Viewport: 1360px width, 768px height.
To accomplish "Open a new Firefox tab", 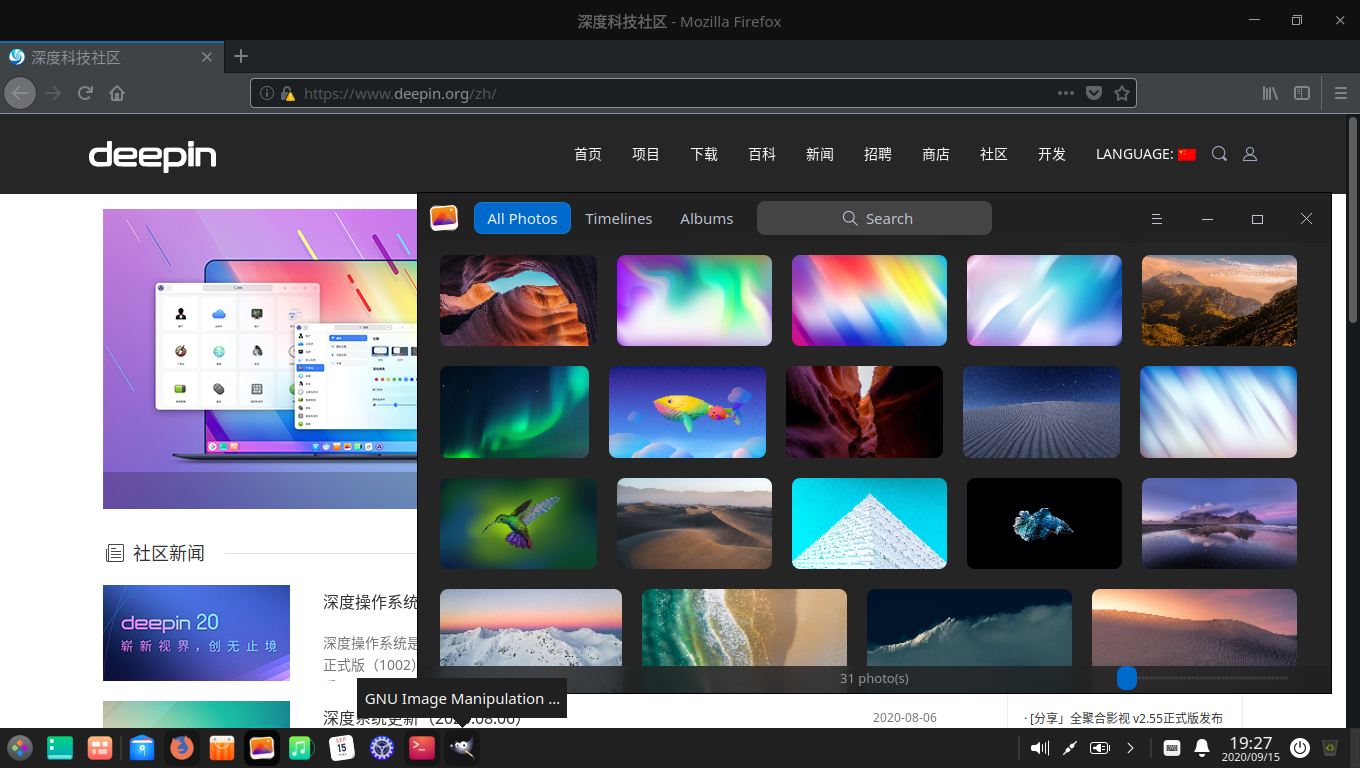I will click(240, 56).
